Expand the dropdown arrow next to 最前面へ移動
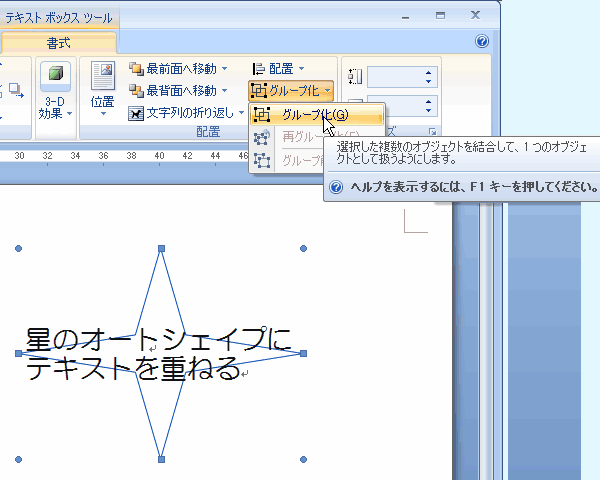600x480 pixels. click(x=225, y=69)
